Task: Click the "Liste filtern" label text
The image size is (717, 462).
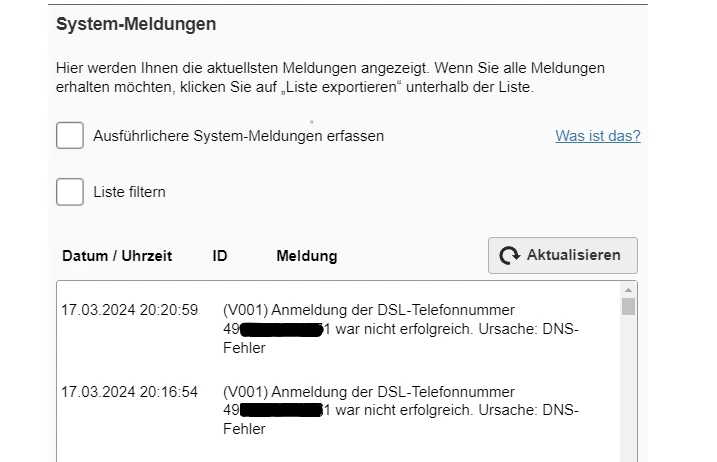Action: click(129, 192)
